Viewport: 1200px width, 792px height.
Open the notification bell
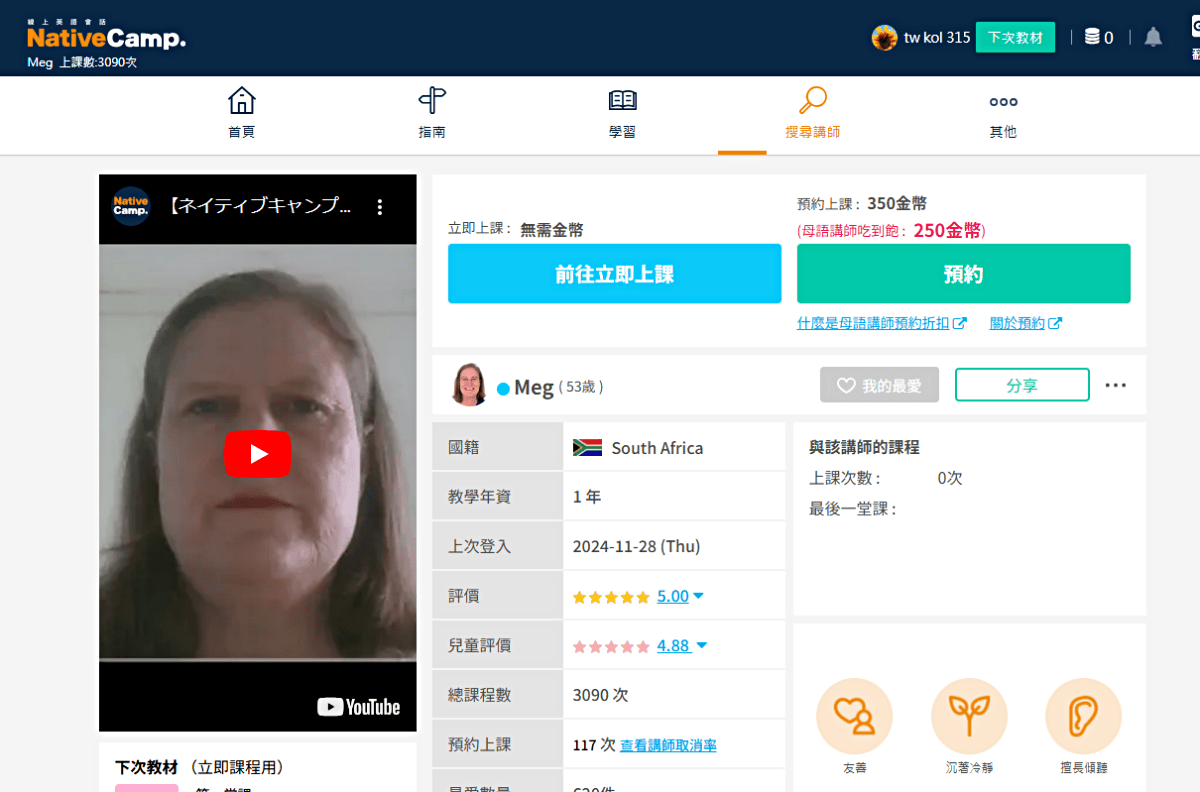click(x=1153, y=37)
